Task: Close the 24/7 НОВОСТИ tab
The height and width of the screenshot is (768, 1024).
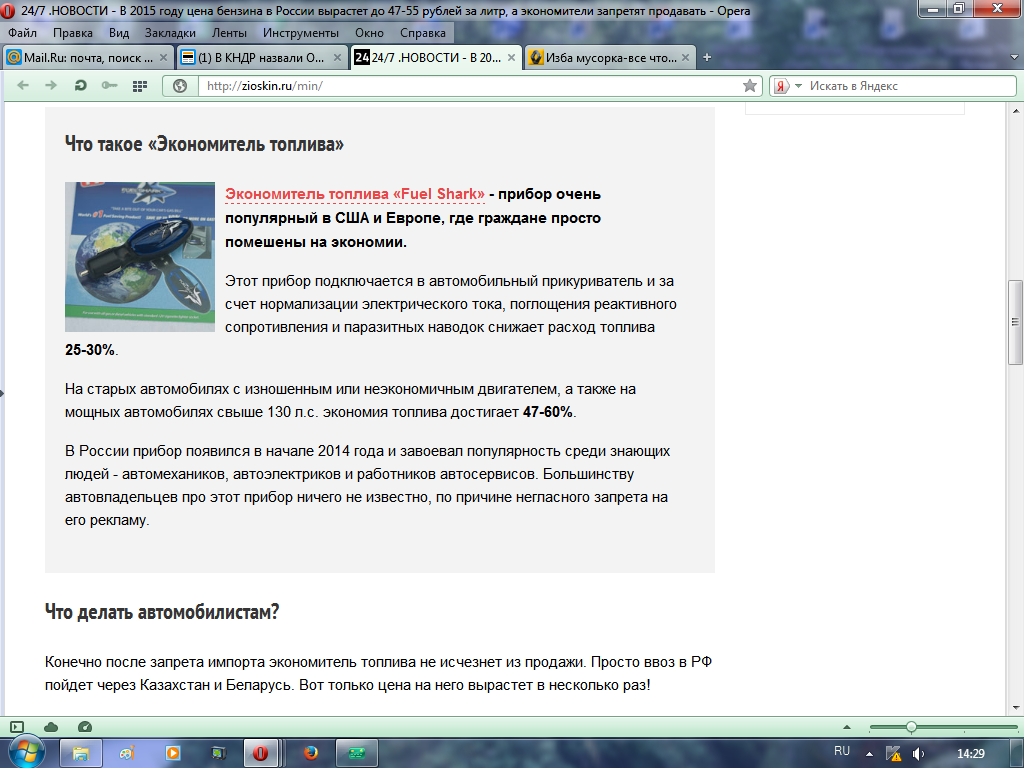Action: pos(511,57)
